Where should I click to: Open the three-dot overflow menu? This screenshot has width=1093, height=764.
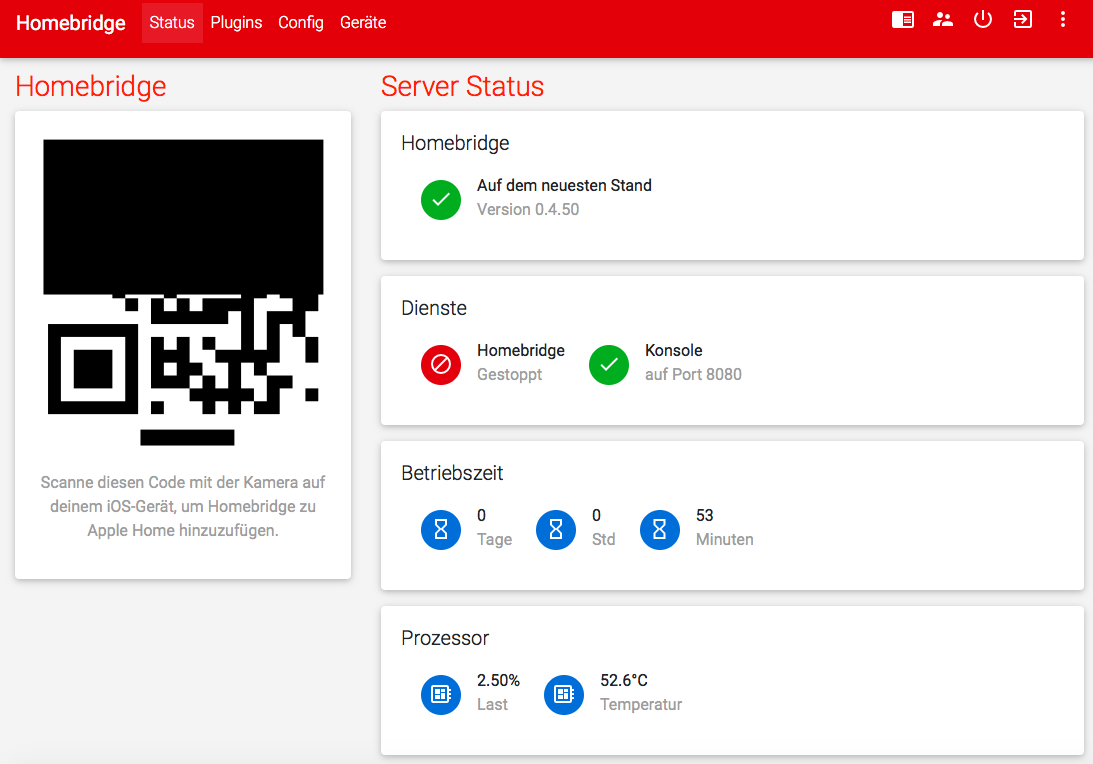1063,20
